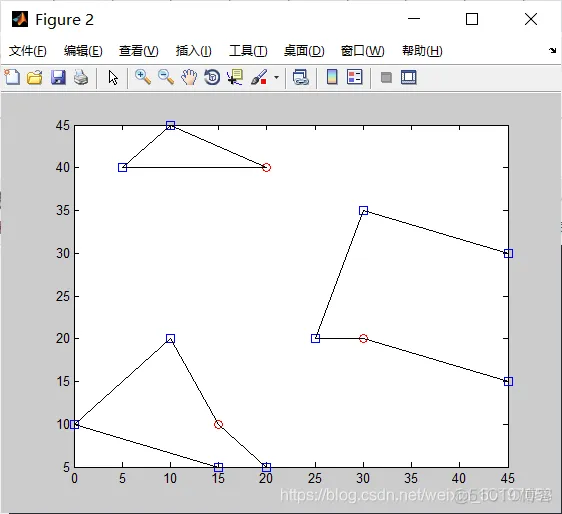Viewport: 562px width, 514px height.
Task: Open the 查看(V) menu
Action: [x=139, y=51]
